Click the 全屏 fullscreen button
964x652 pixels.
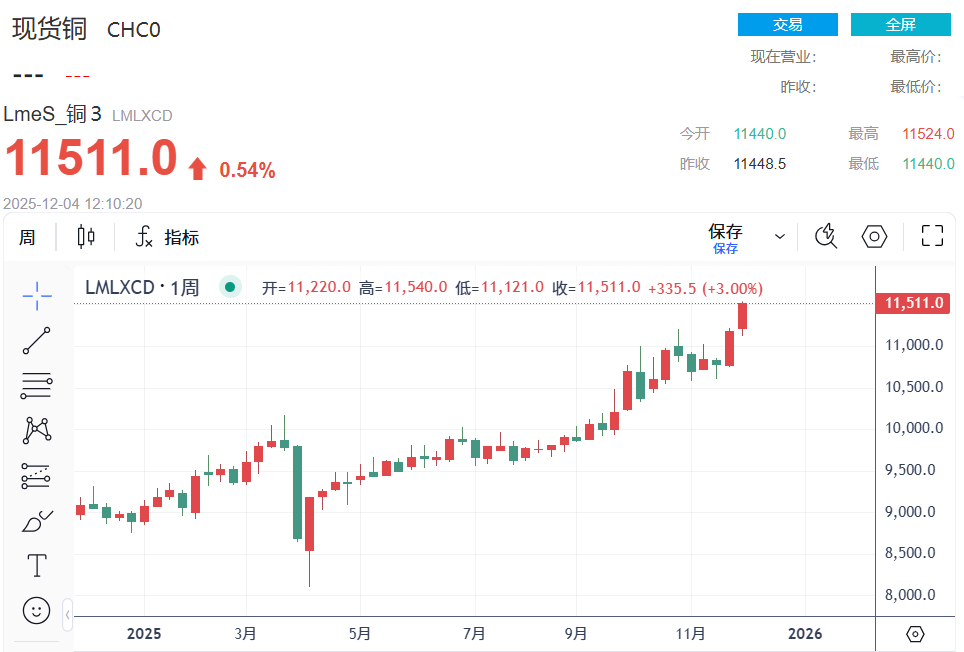900,25
